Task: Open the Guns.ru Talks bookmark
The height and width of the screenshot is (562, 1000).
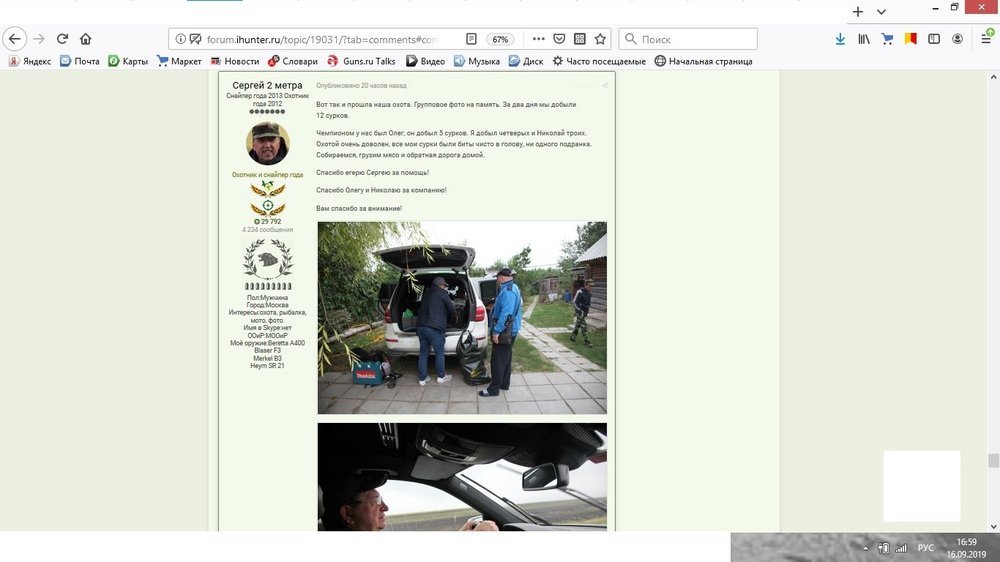Action: click(361, 61)
